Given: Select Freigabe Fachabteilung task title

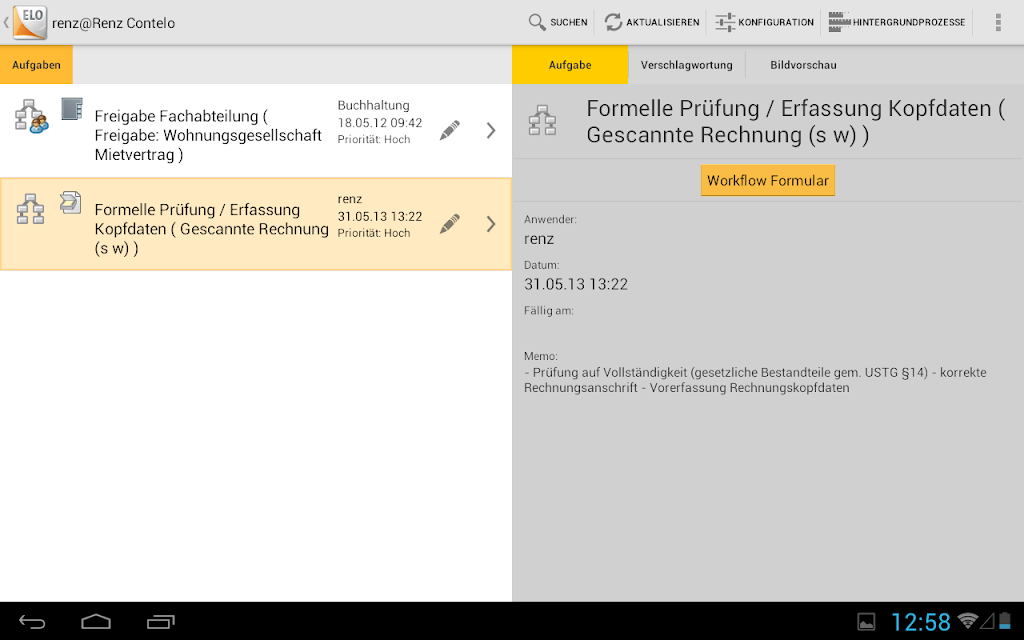Looking at the screenshot, I should click(208, 135).
